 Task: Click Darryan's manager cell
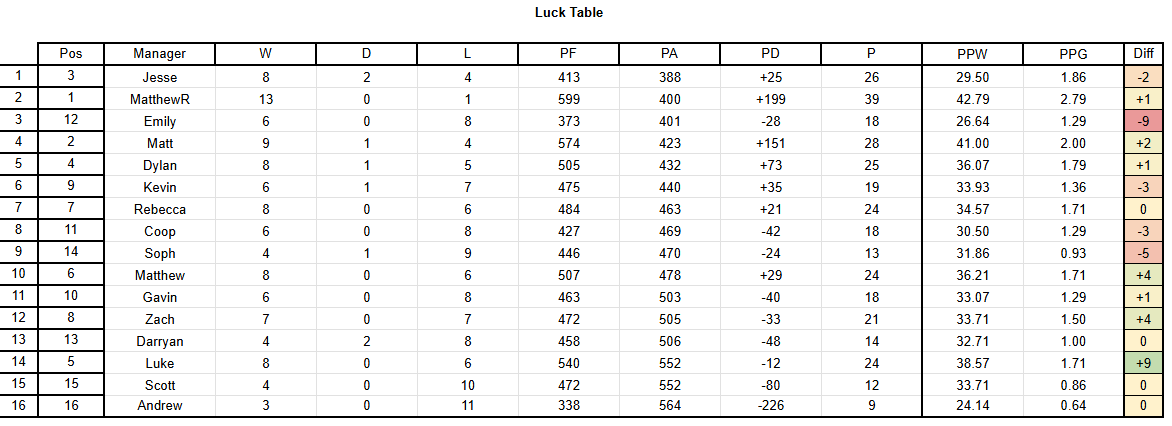[x=160, y=342]
